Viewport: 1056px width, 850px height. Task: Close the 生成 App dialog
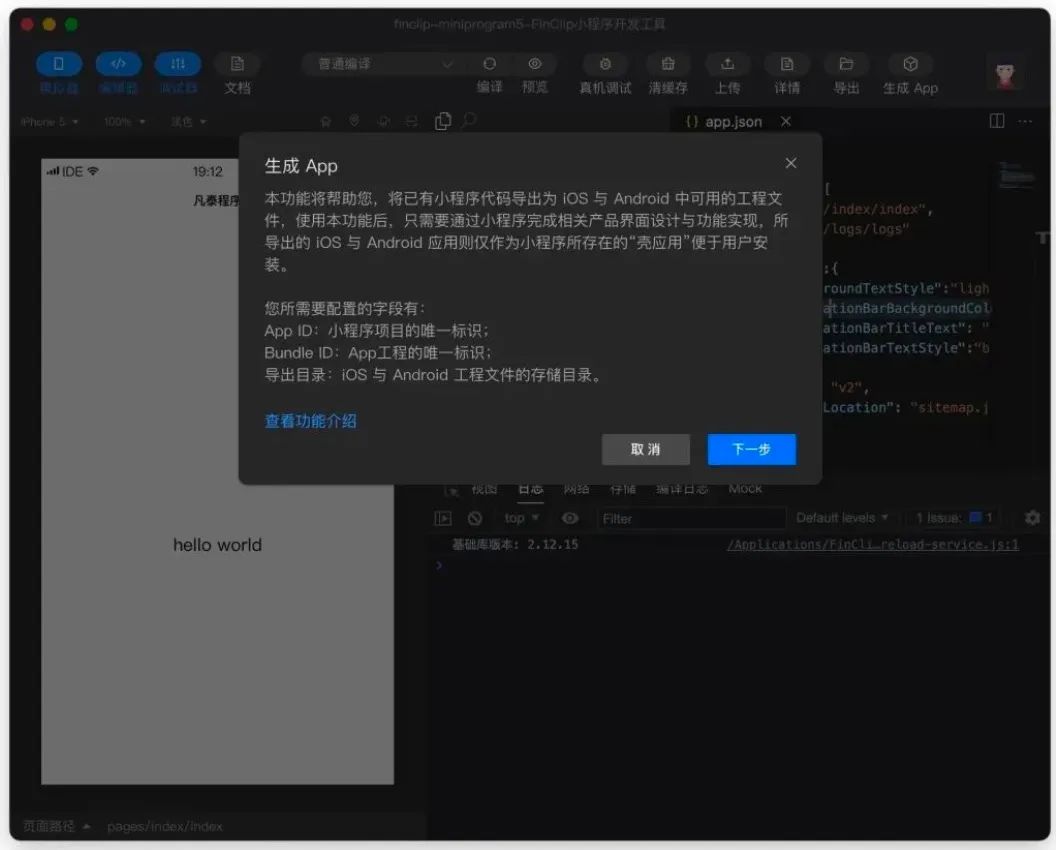[791, 164]
